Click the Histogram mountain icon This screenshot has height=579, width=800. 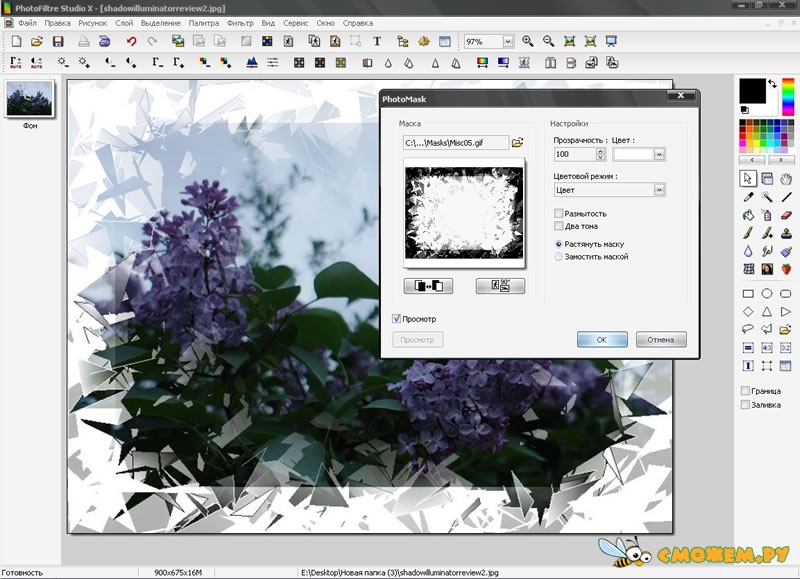[x=252, y=62]
